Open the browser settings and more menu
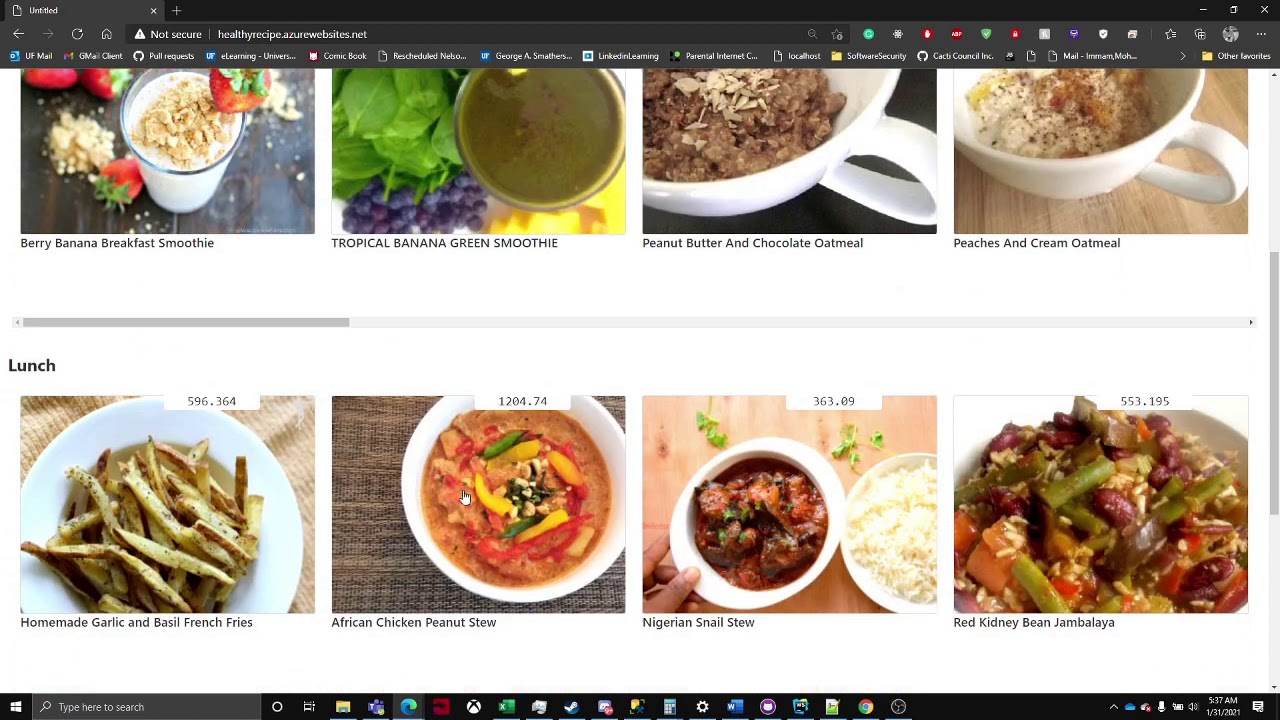1280x720 pixels. [1261, 34]
